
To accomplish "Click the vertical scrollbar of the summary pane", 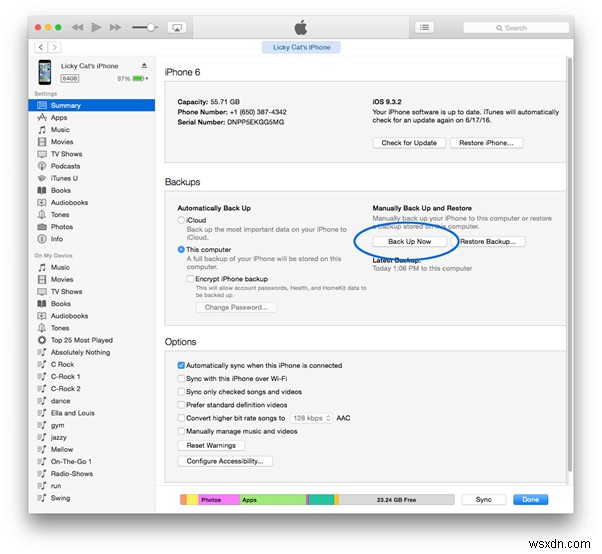I will pyautogui.click(x=571, y=265).
